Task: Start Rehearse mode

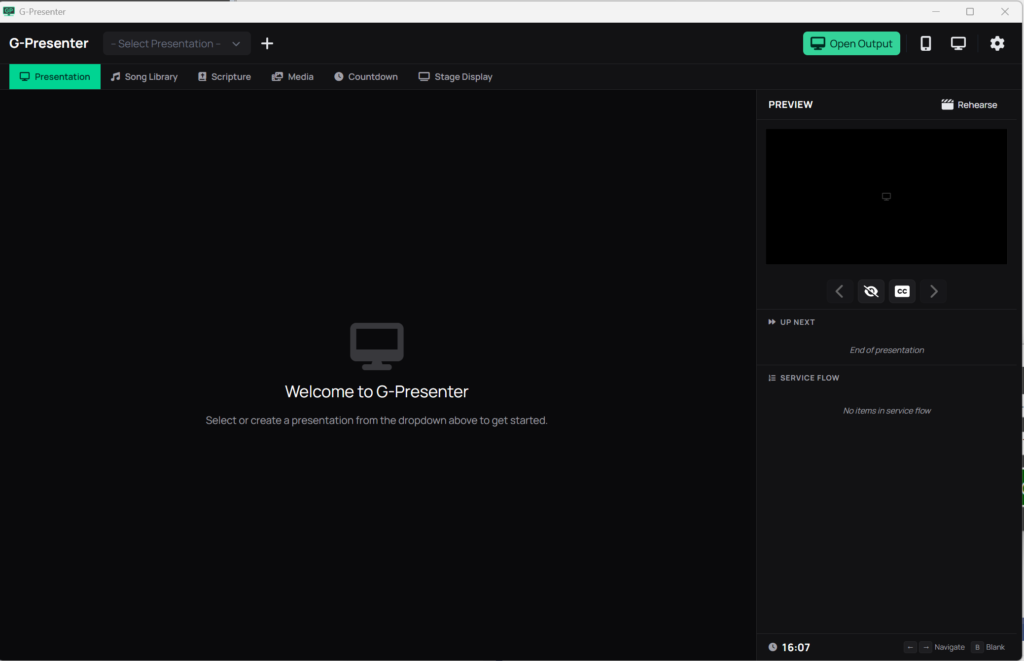Action: tap(969, 105)
